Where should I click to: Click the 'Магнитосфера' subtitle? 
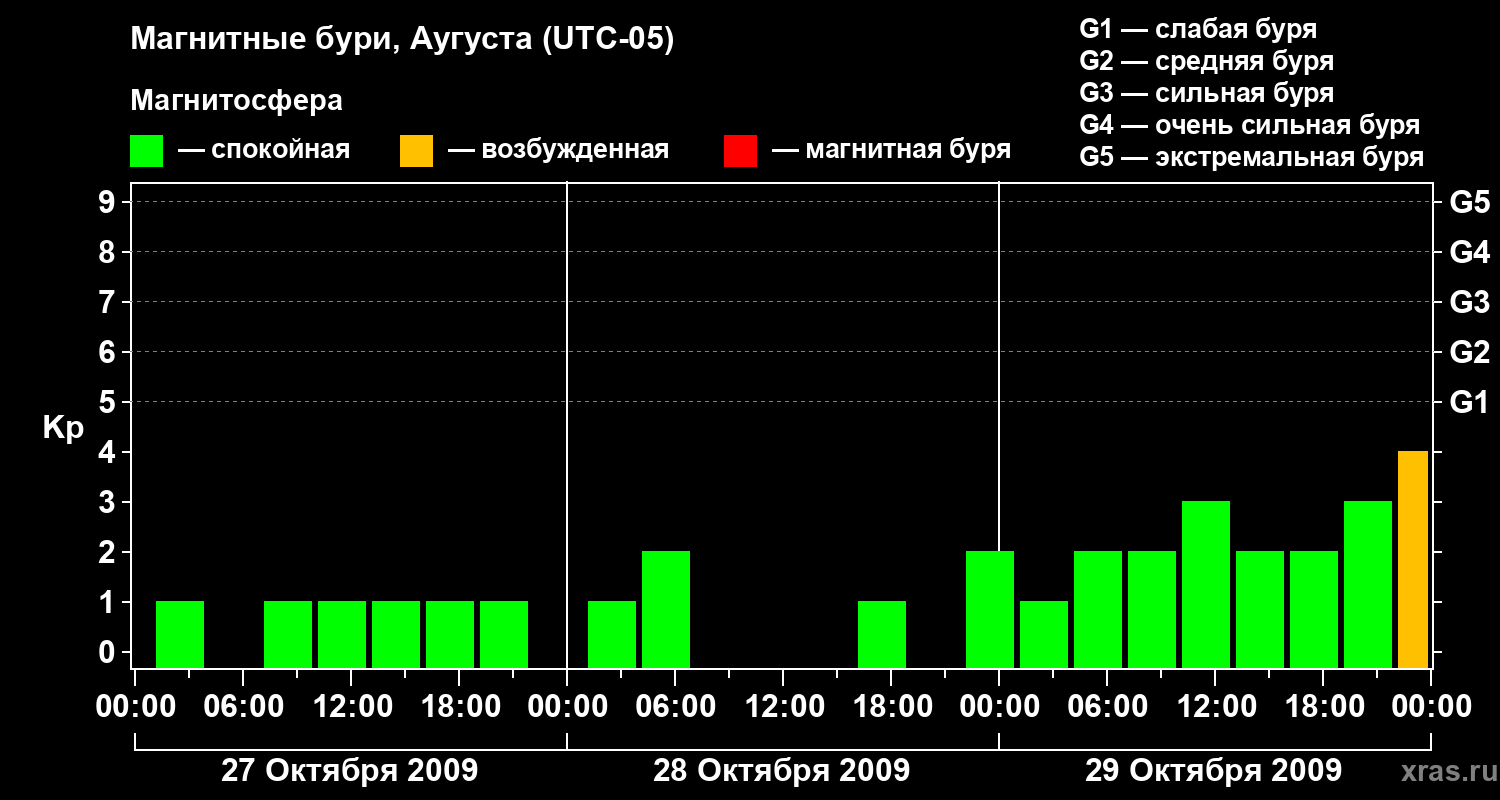236,101
